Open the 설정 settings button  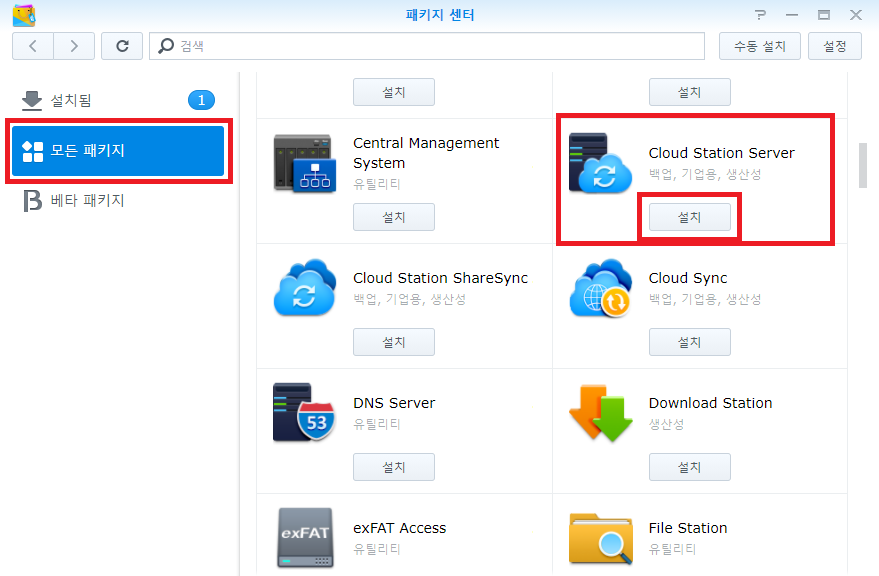[835, 46]
